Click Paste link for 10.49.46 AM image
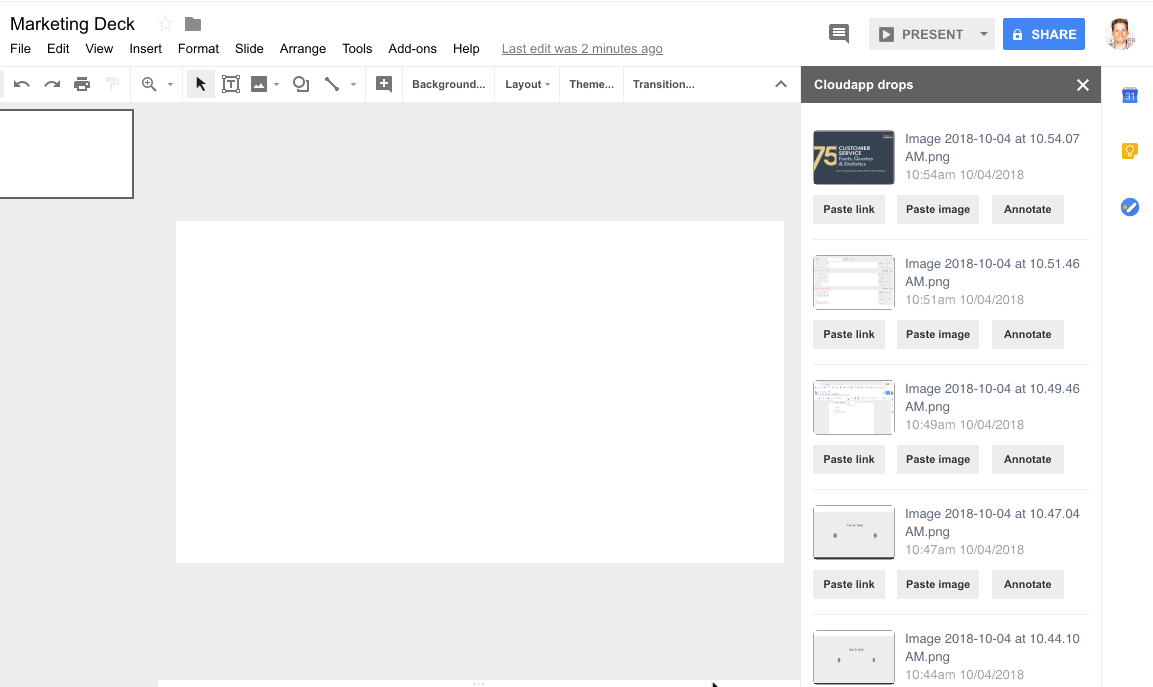The height and width of the screenshot is (687, 1153). 849,459
